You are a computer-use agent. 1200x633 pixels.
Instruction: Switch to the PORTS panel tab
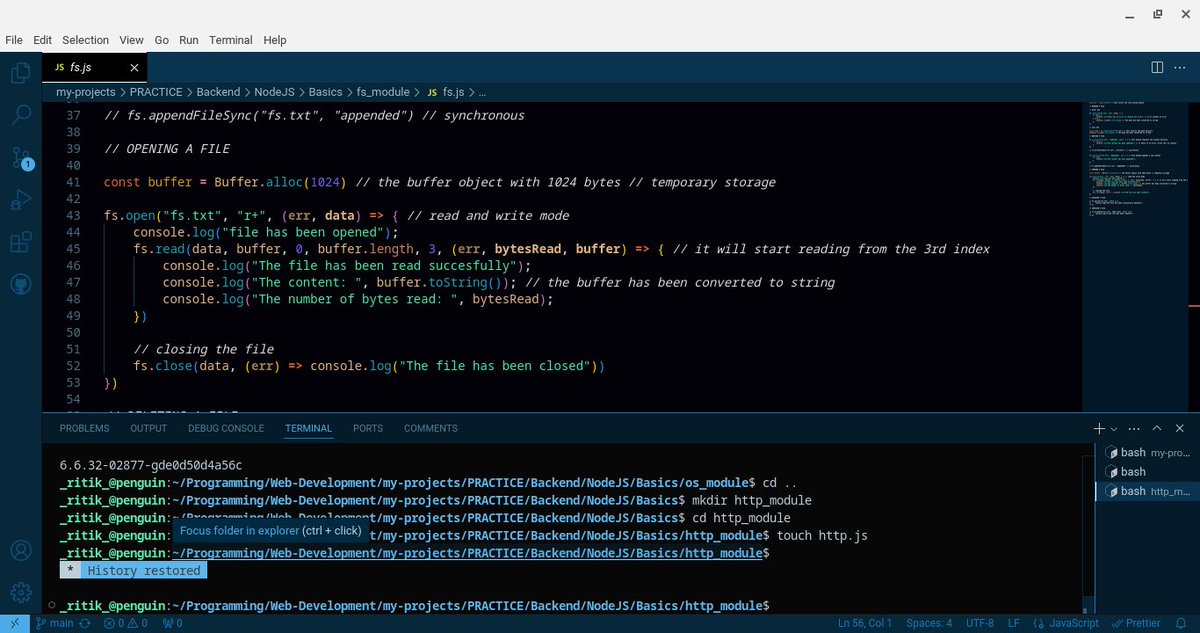368,428
